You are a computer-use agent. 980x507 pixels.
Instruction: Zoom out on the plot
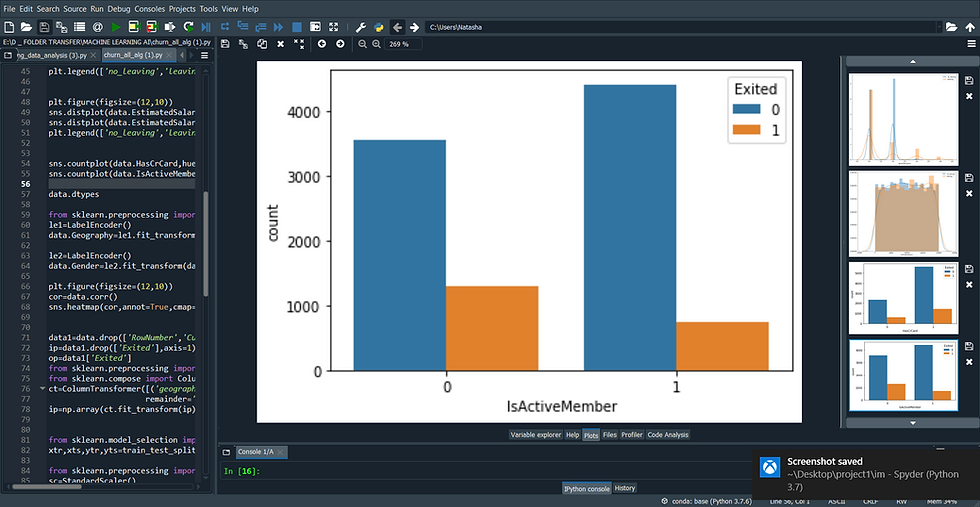point(362,44)
